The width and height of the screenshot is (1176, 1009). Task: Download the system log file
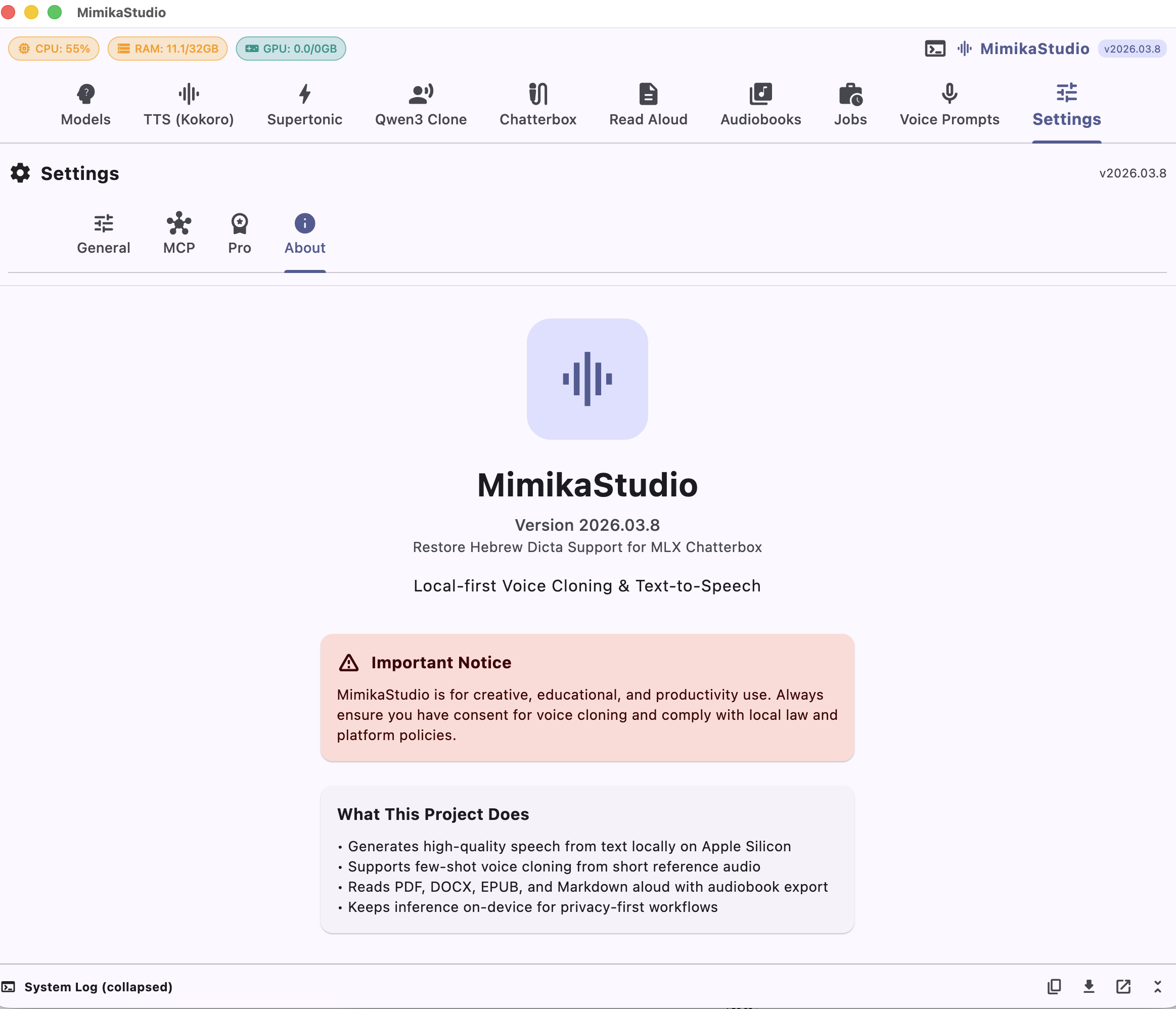tap(1089, 987)
